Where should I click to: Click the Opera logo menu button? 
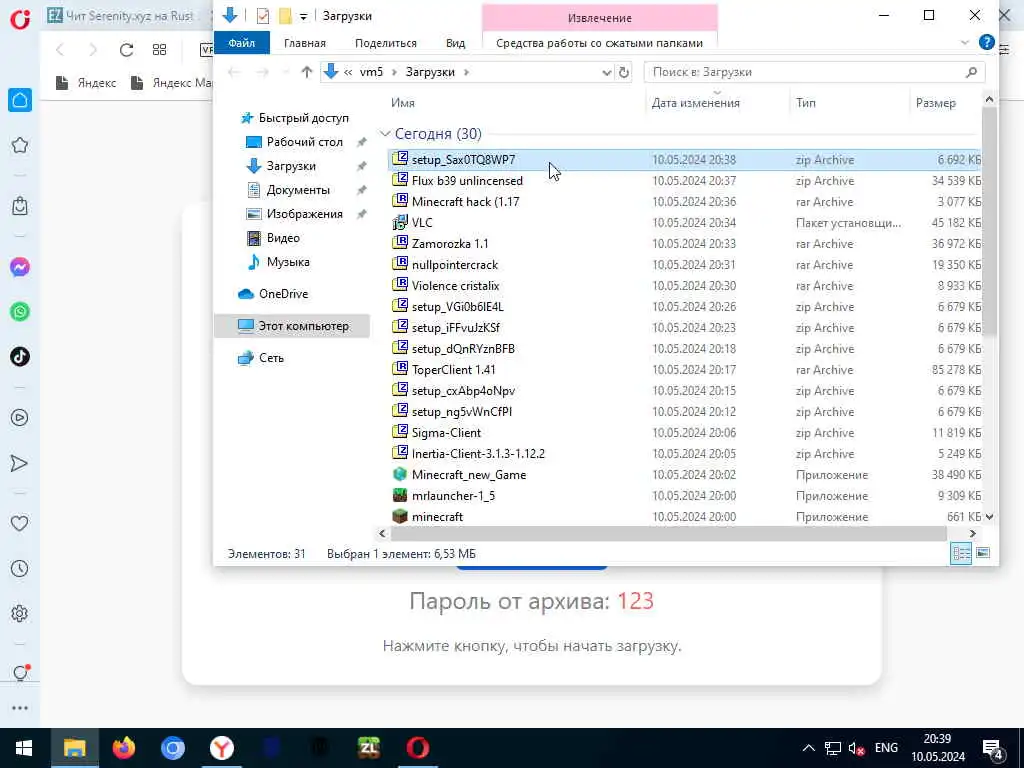pyautogui.click(x=20, y=19)
